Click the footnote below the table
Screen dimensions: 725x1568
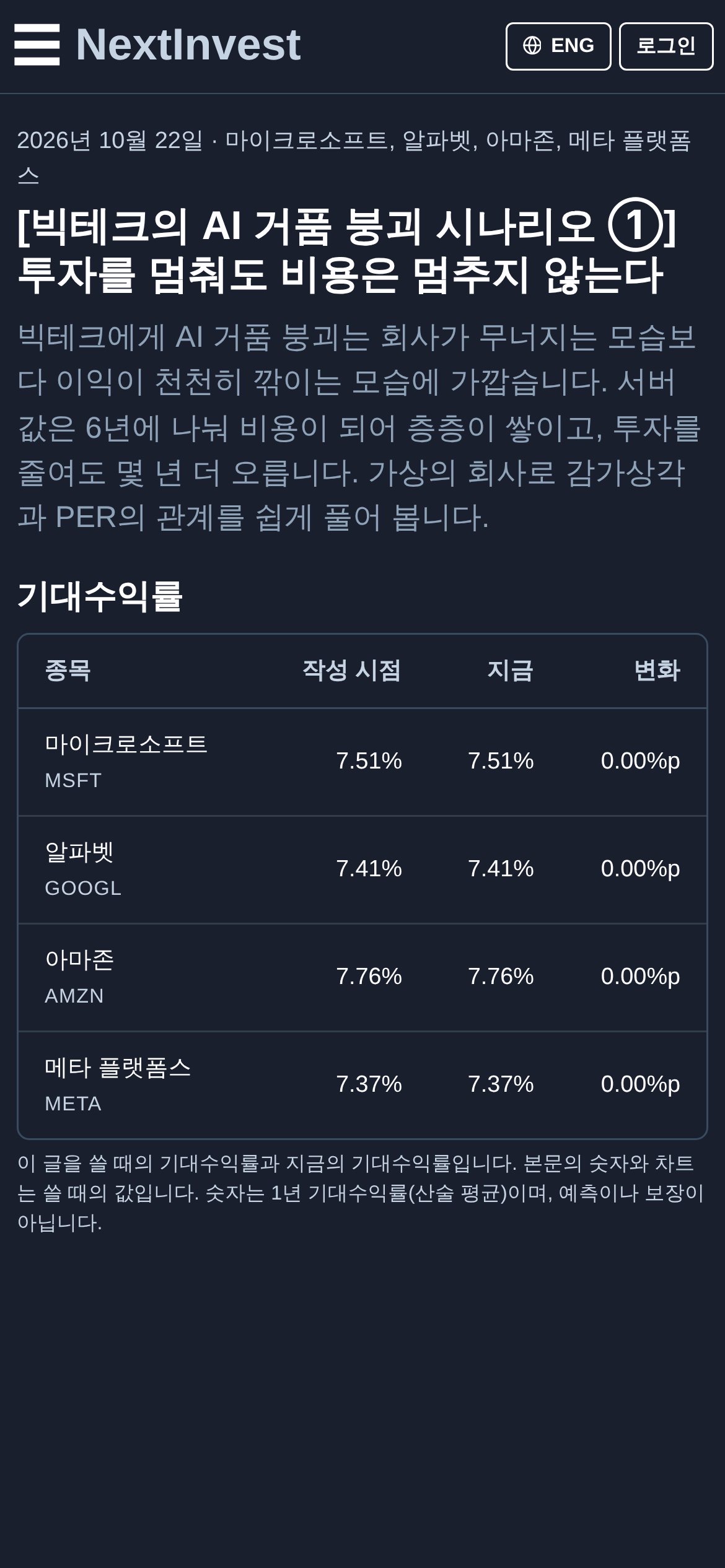(x=361, y=1193)
